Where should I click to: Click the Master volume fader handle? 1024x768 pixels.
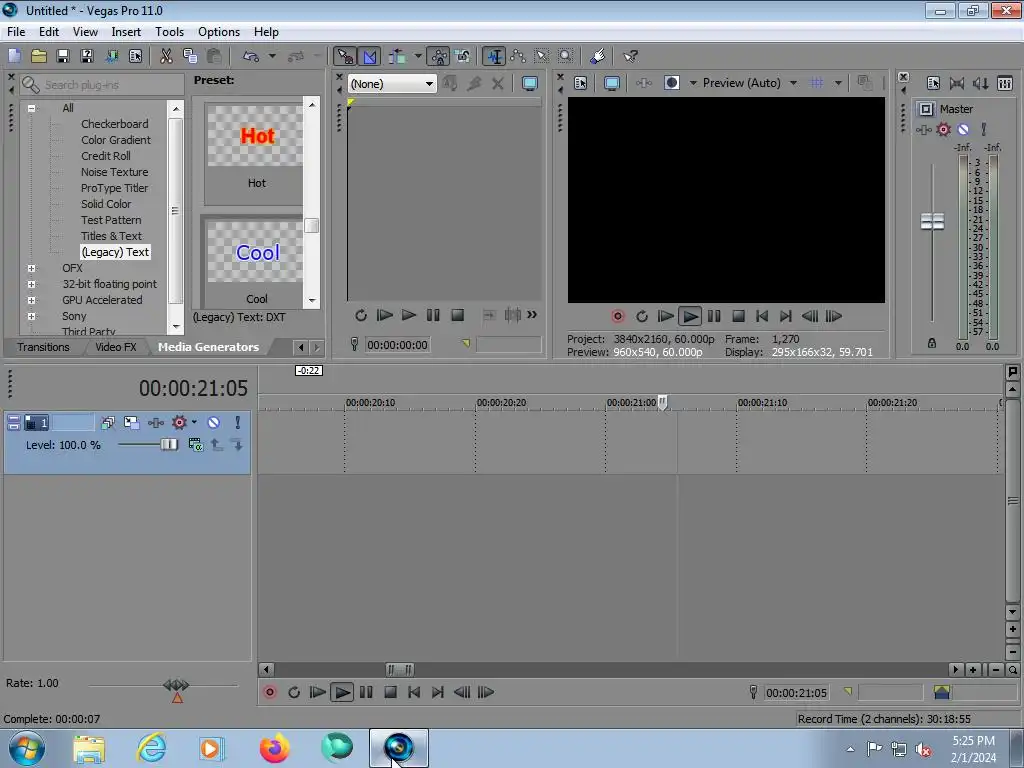click(932, 221)
